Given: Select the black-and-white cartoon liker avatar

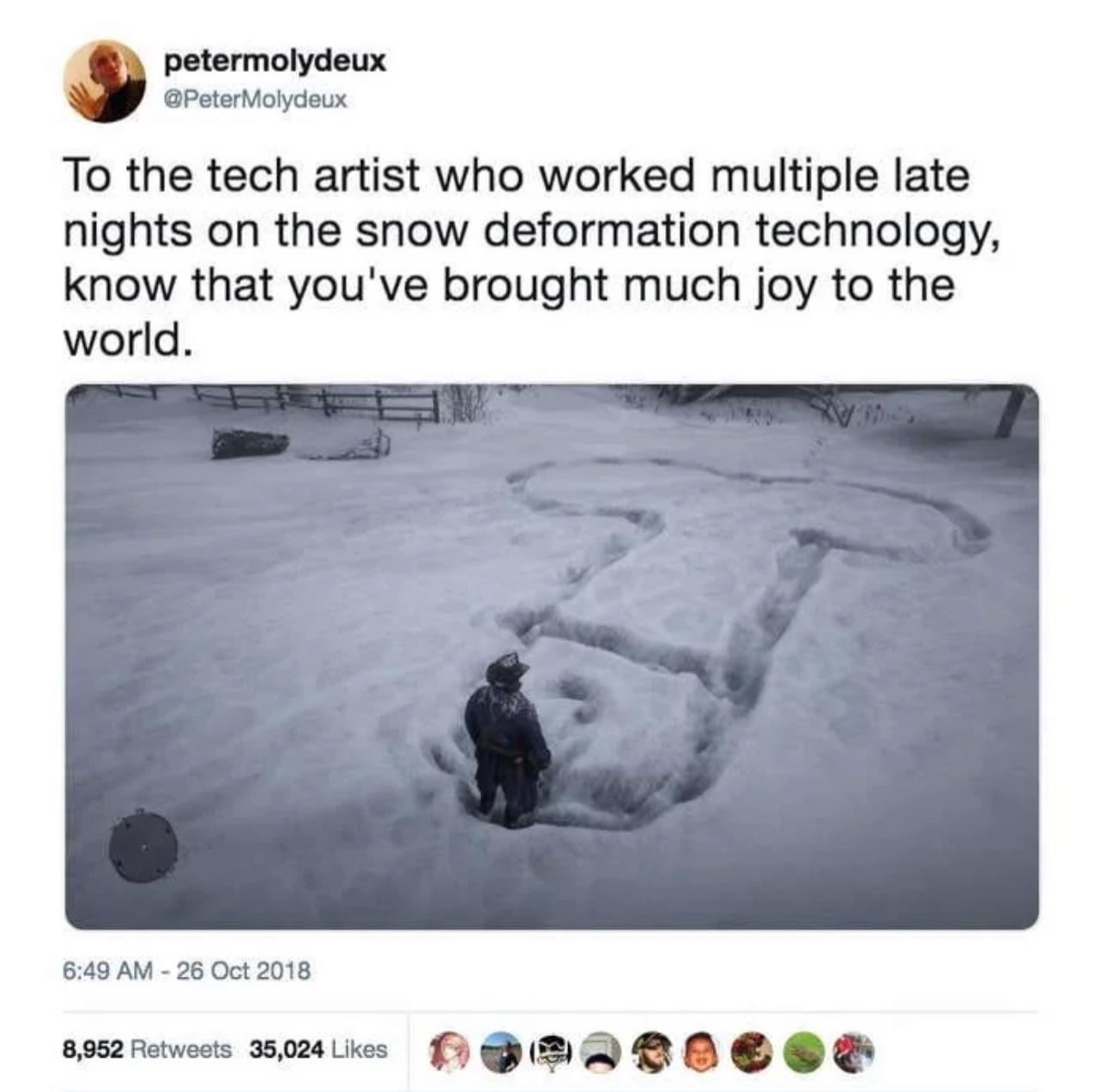Looking at the screenshot, I should pos(550,1052).
